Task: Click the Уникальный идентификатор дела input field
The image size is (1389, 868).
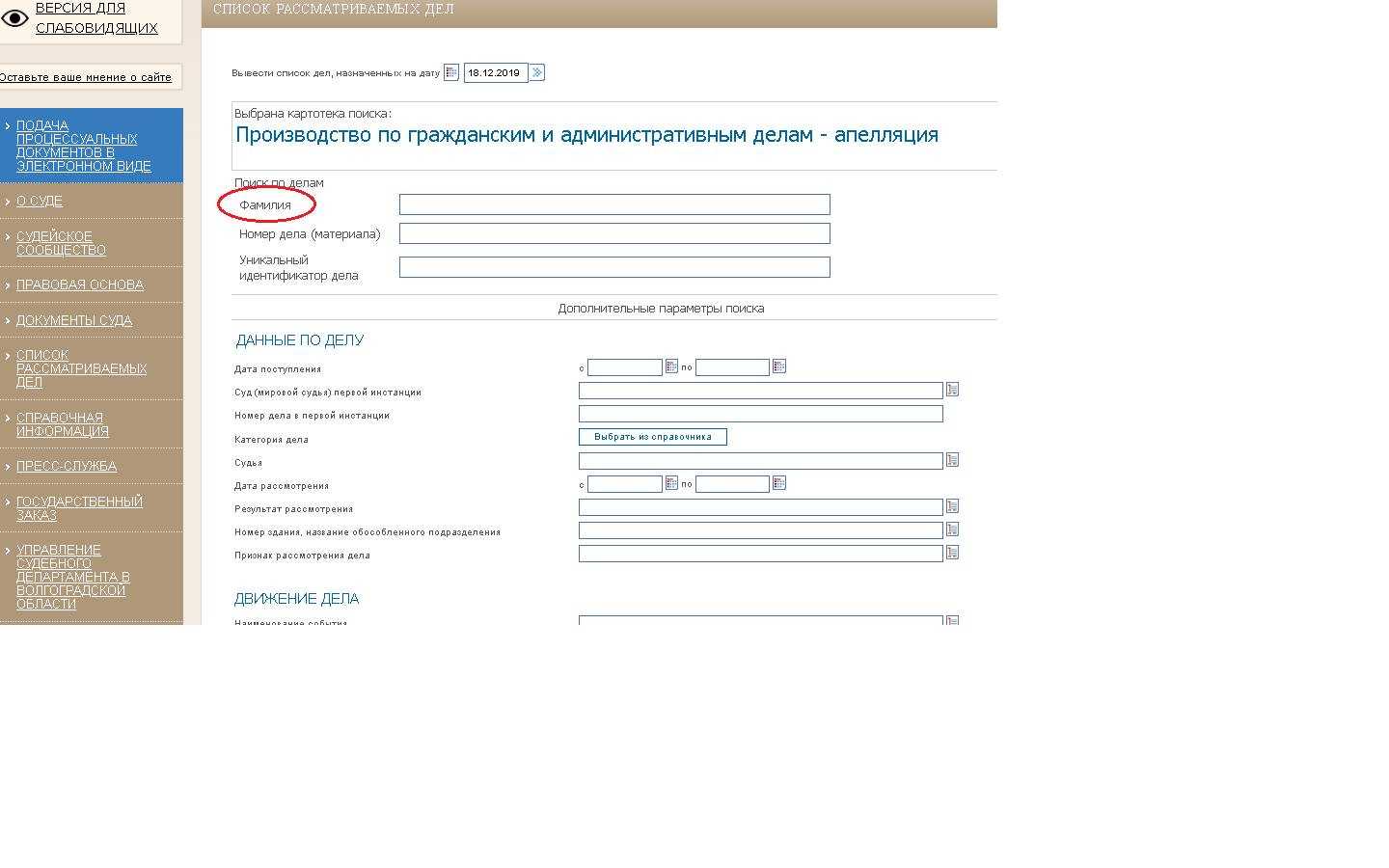Action: click(614, 267)
